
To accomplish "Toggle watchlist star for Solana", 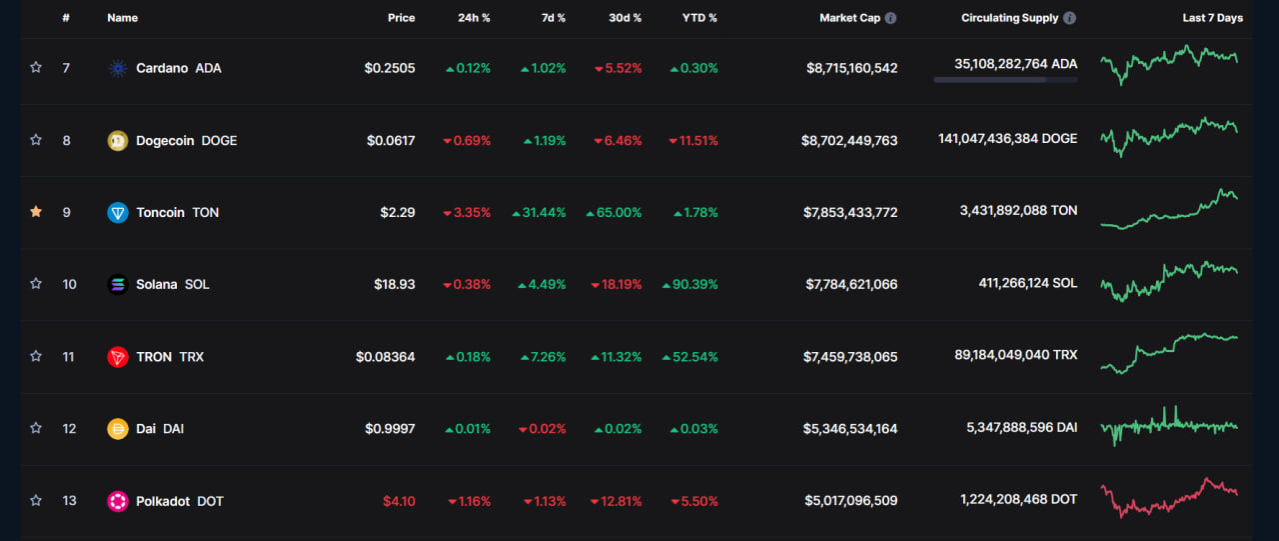I will [36, 284].
